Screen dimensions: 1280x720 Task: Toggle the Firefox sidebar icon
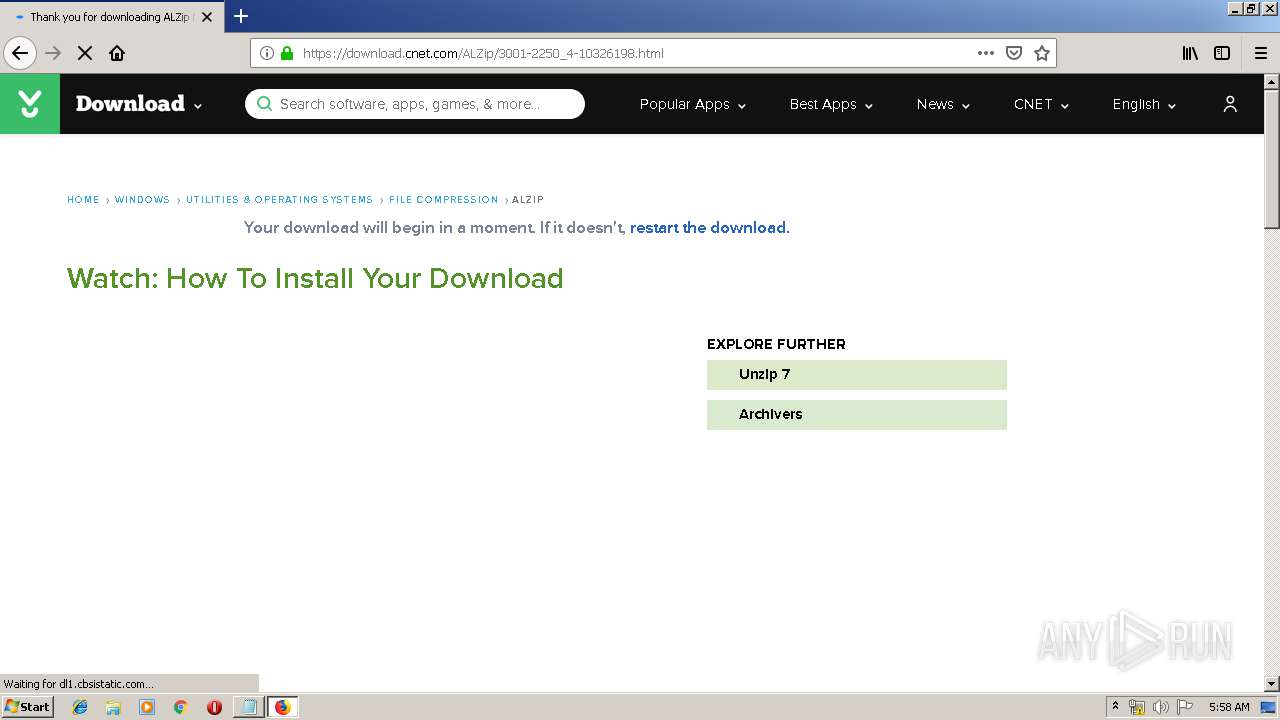pyautogui.click(x=1222, y=53)
